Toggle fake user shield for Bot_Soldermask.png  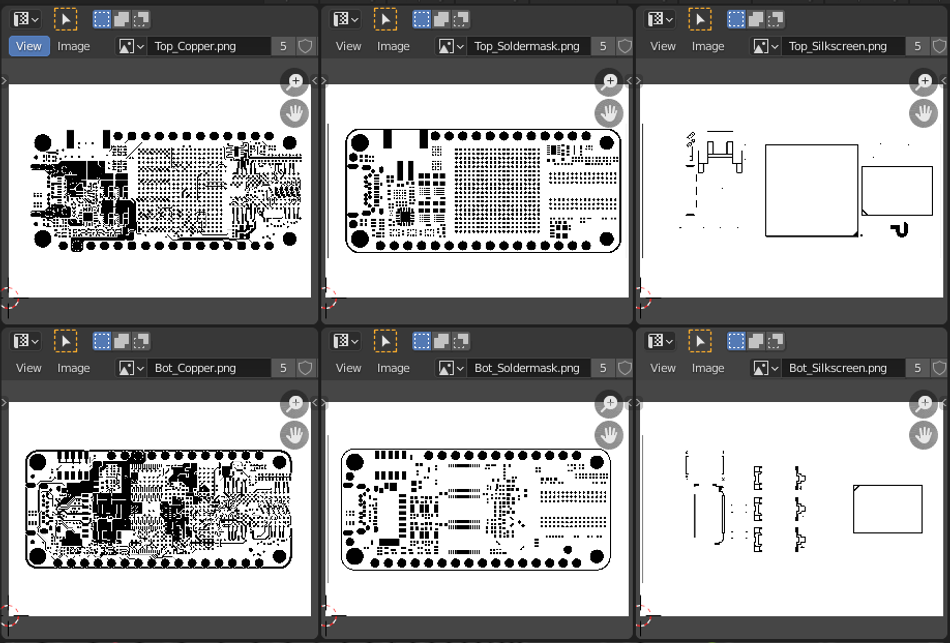click(625, 368)
